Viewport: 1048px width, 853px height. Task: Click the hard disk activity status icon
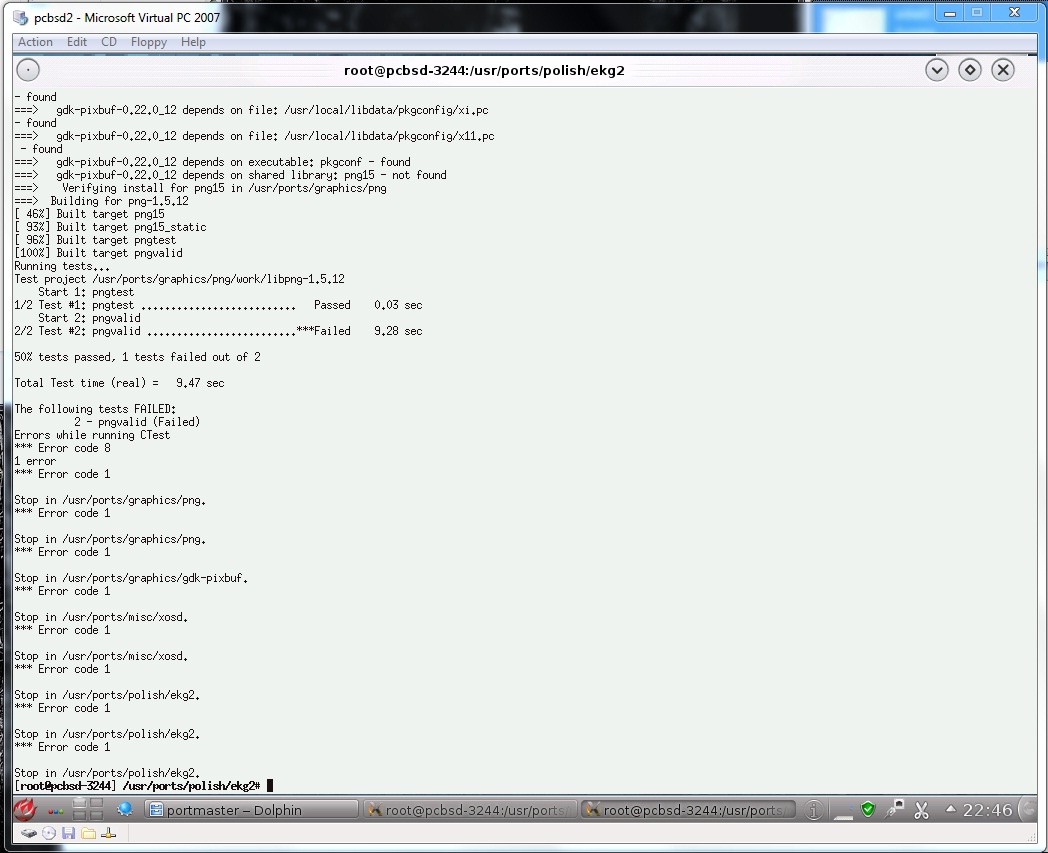point(29,833)
